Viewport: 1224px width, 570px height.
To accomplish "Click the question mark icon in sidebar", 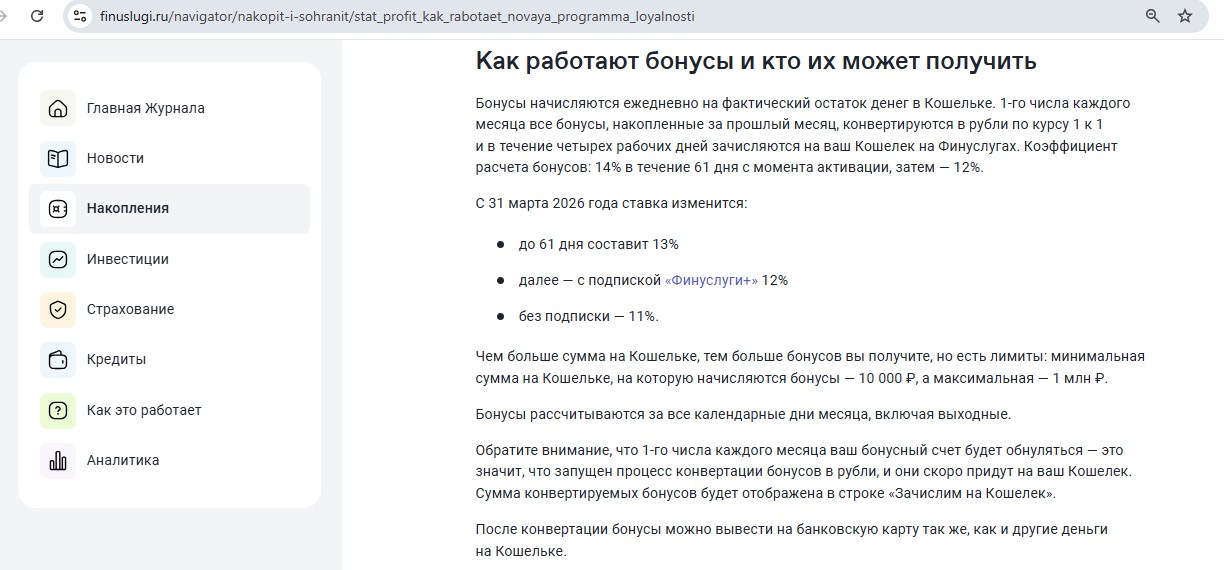I will (x=58, y=410).
